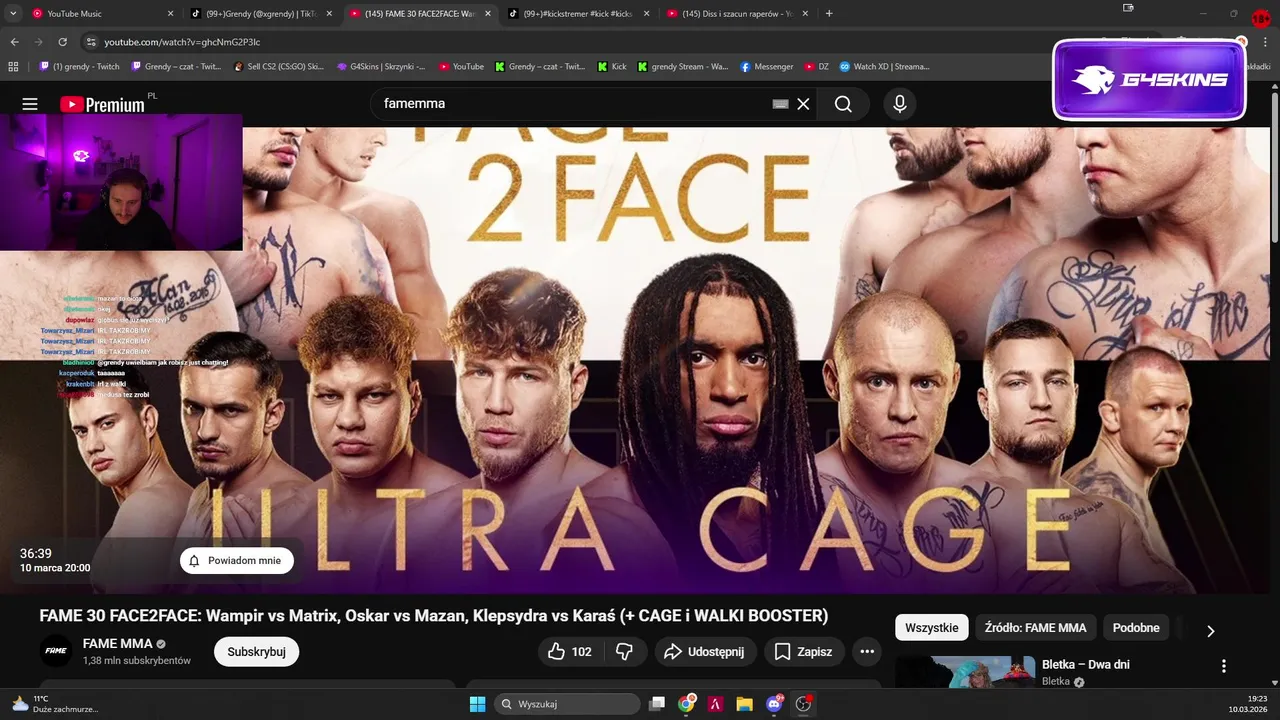
Task: Switch to the Grendy TikTok tab
Action: (260, 14)
